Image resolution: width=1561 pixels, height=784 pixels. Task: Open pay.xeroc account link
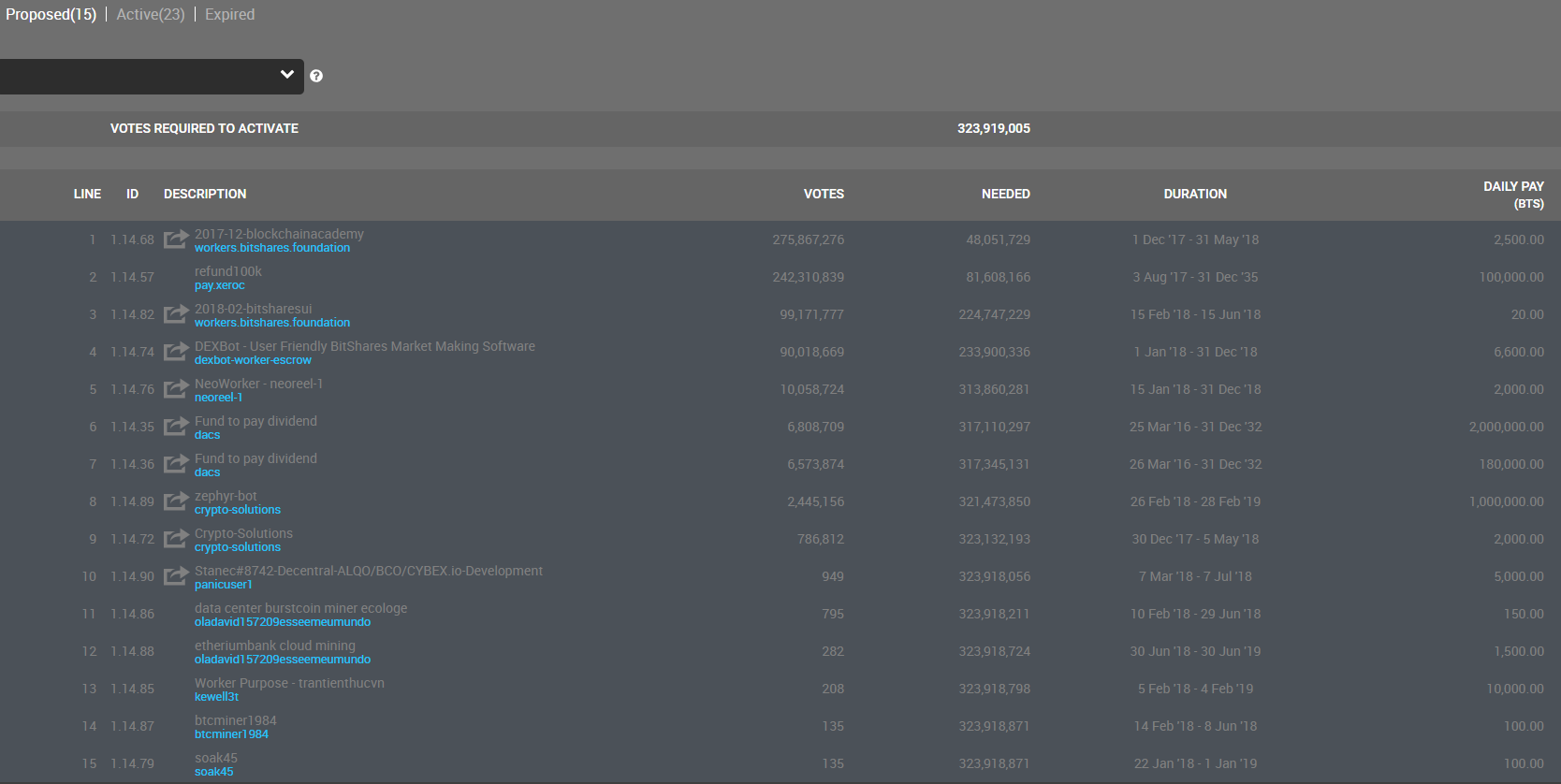(220, 285)
